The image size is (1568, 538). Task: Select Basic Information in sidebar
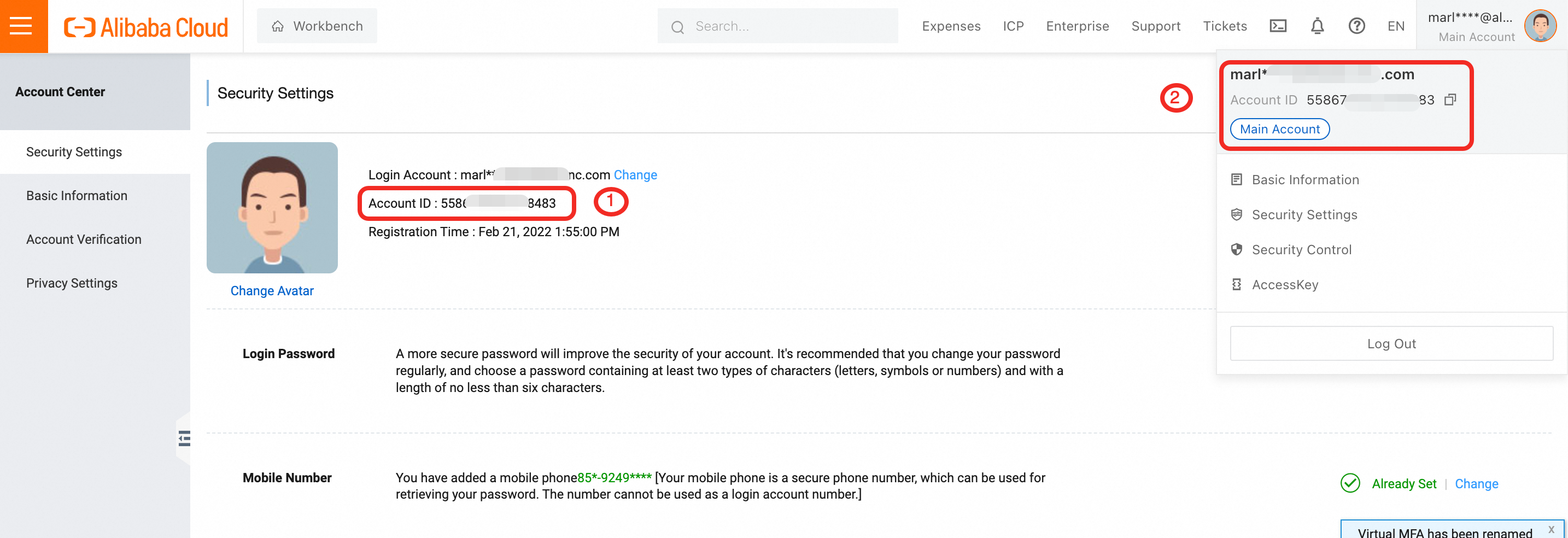point(95,196)
